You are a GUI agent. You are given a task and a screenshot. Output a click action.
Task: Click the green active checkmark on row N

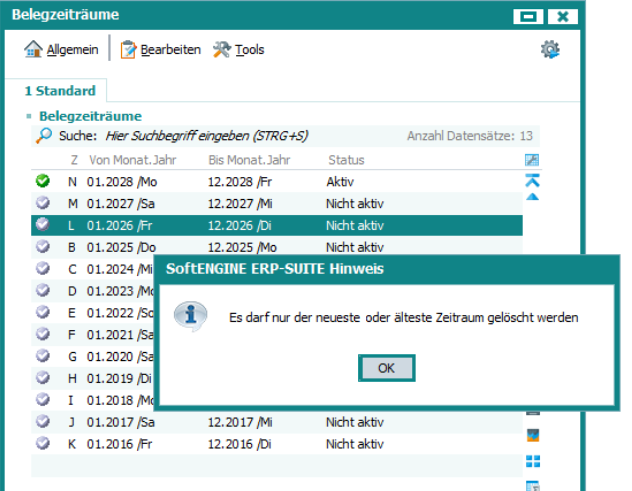tap(42, 182)
